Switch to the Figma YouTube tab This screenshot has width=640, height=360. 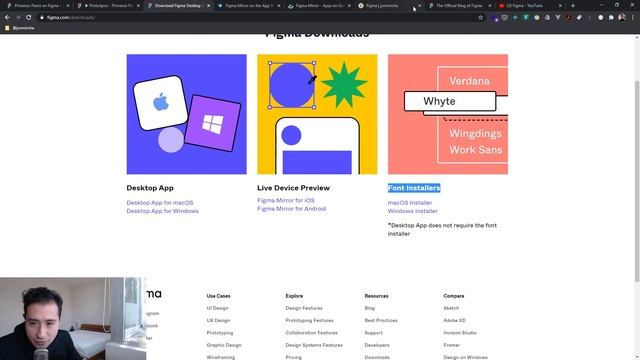point(530,6)
